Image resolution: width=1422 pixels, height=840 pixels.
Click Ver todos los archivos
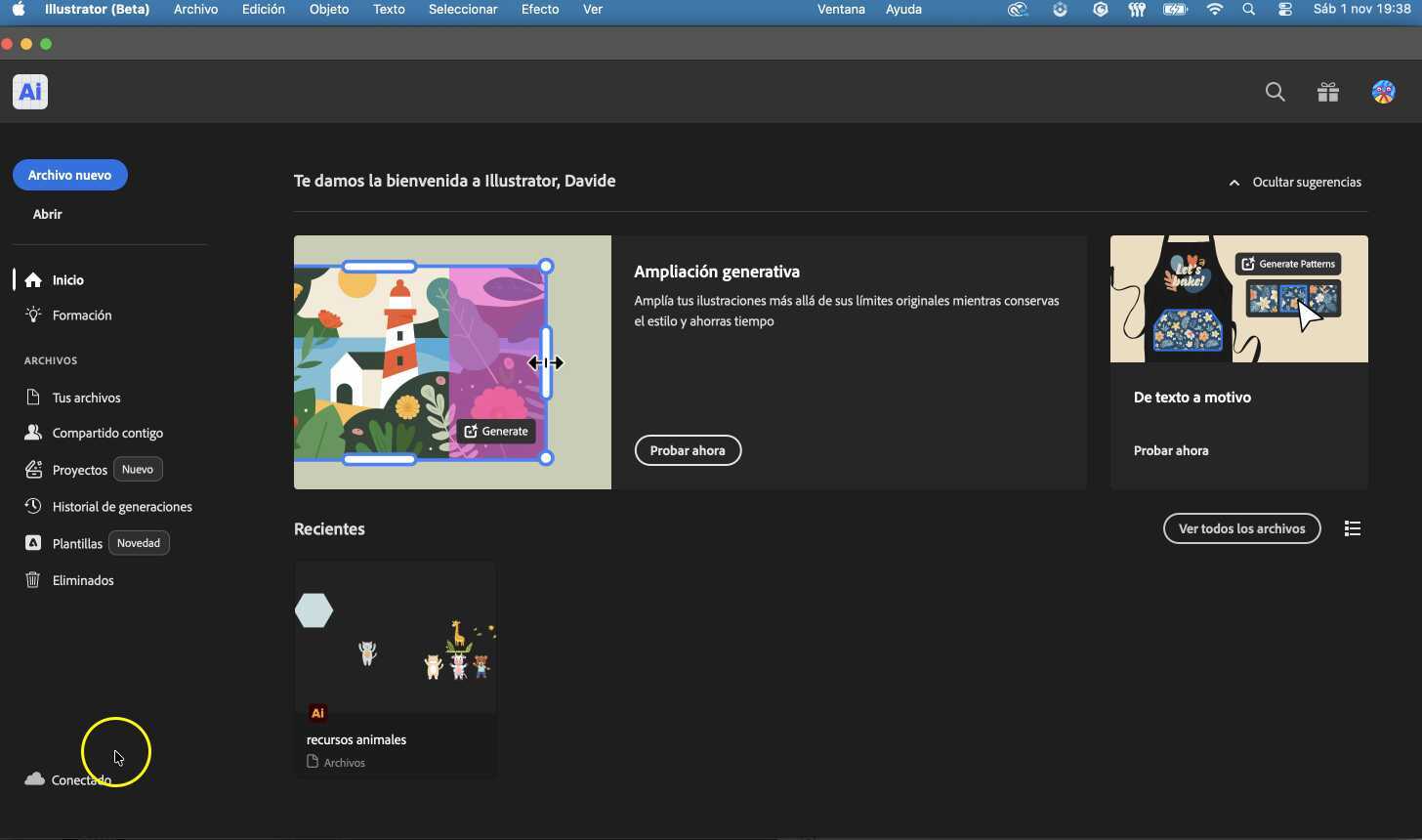point(1241,528)
